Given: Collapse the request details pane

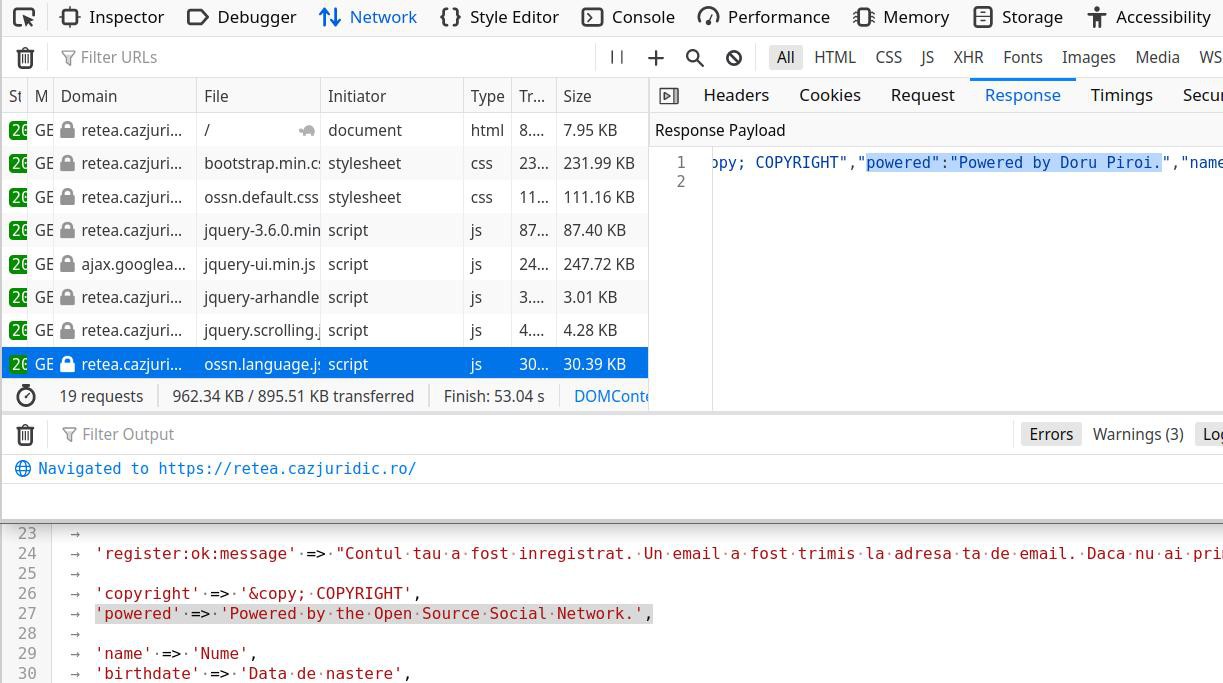Looking at the screenshot, I should click(x=669, y=96).
